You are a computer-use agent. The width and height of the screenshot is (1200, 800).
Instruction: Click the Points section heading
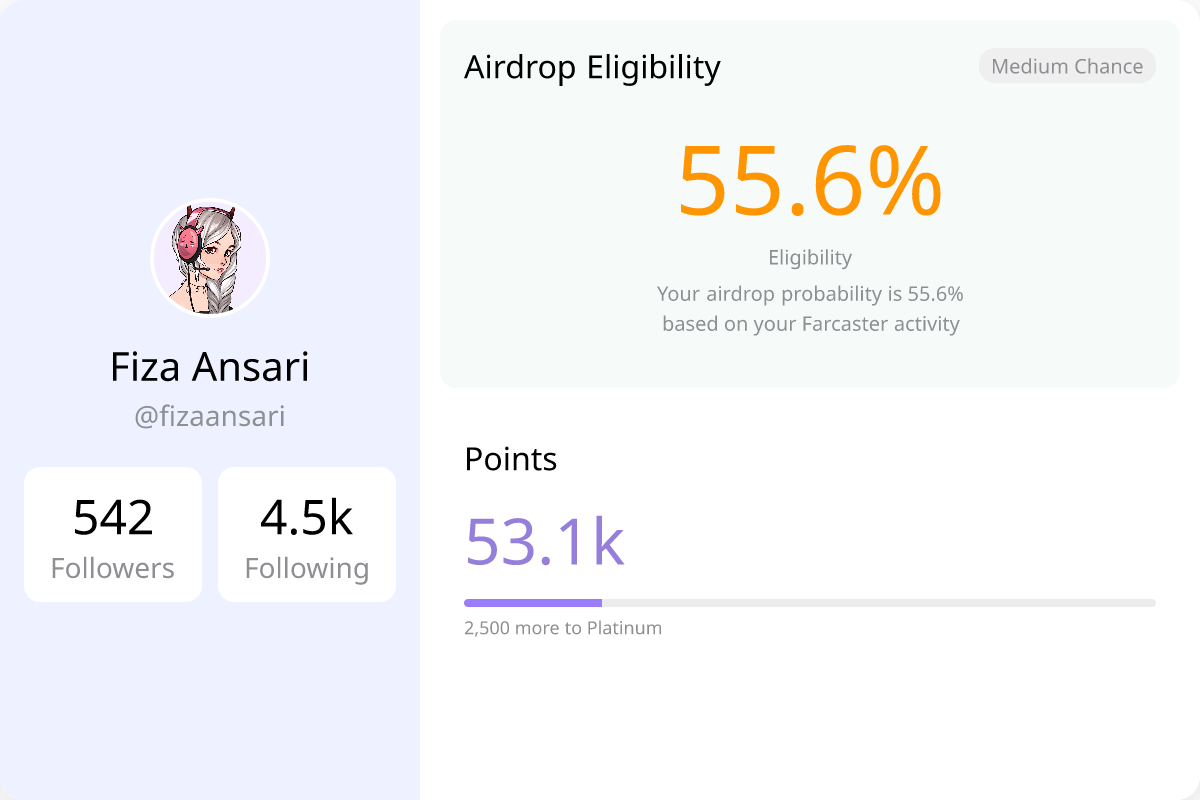[x=511, y=459]
